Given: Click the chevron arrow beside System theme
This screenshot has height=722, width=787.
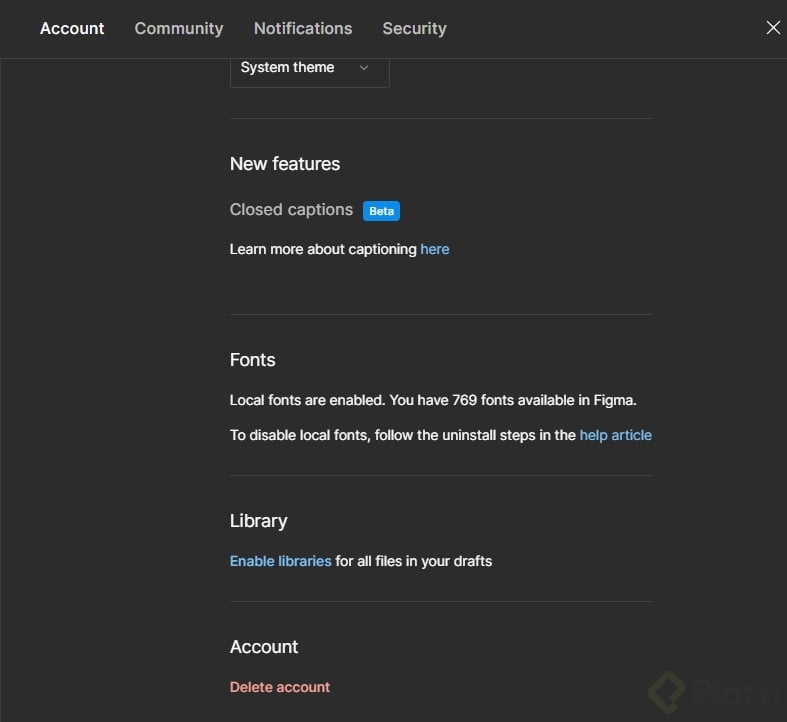Looking at the screenshot, I should coord(364,68).
